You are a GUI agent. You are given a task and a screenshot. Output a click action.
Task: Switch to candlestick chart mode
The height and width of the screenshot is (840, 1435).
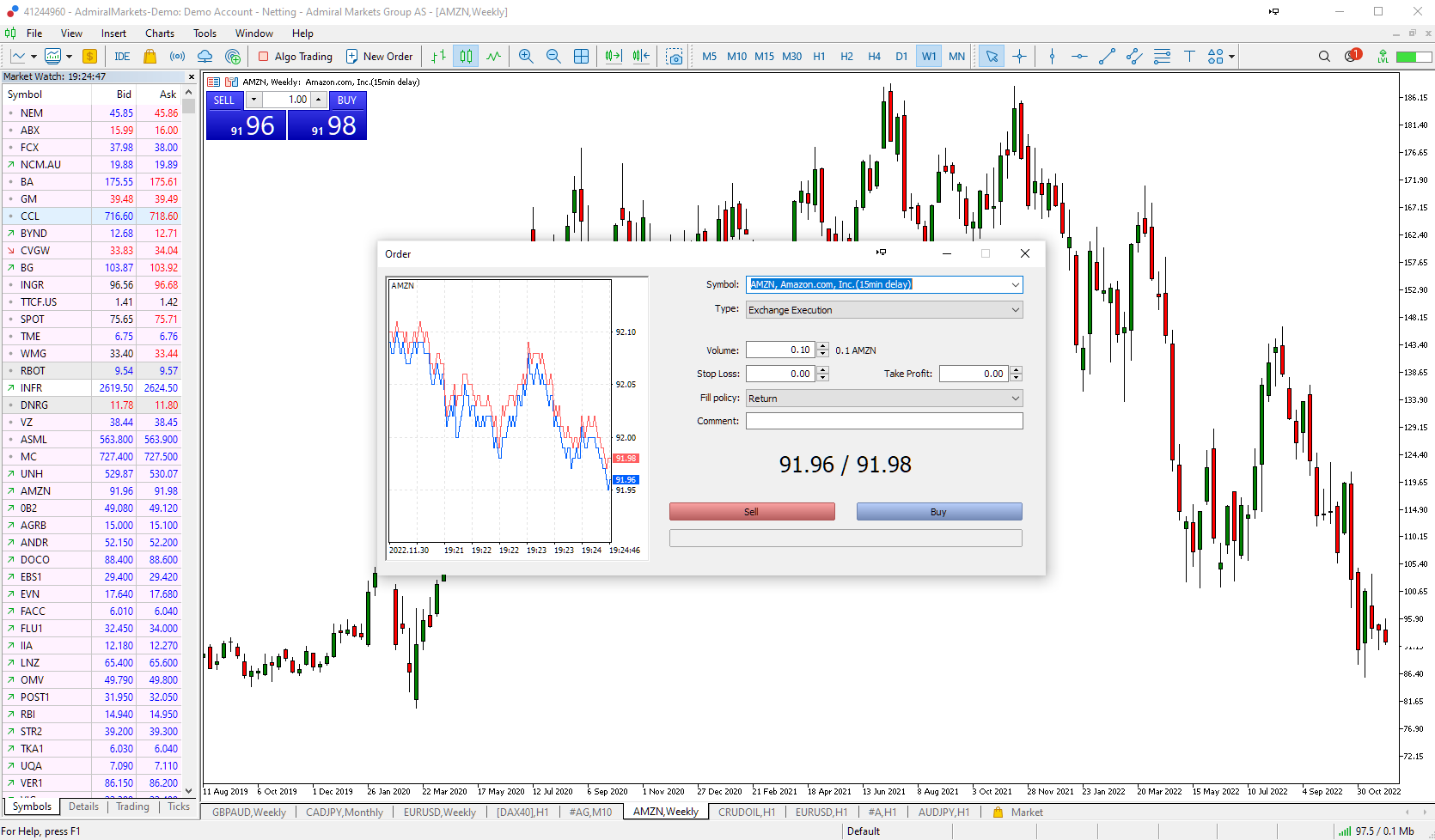466,57
